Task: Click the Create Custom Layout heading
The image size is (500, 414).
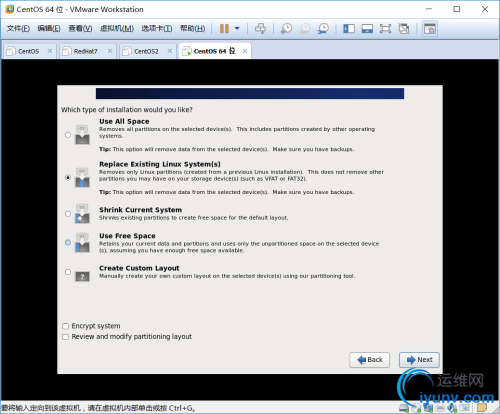Action: click(139, 268)
